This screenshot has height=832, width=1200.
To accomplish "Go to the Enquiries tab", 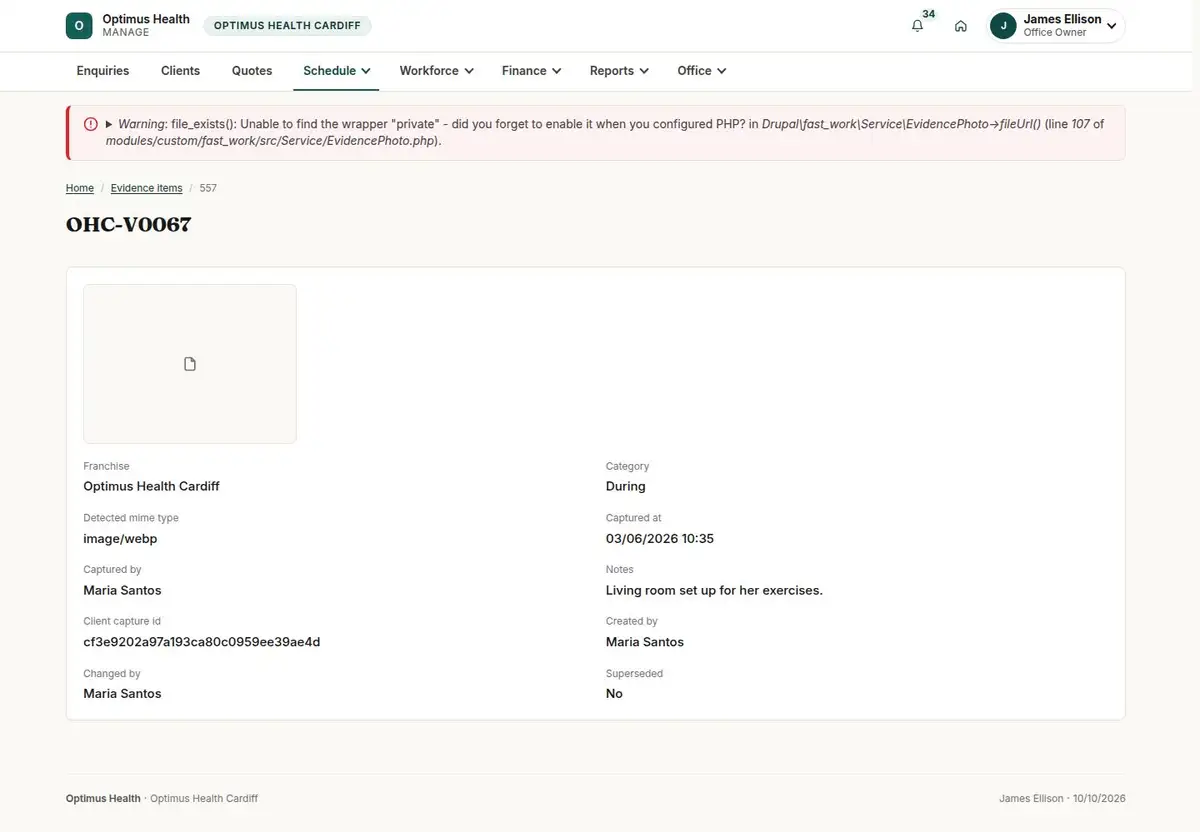I will click(103, 71).
